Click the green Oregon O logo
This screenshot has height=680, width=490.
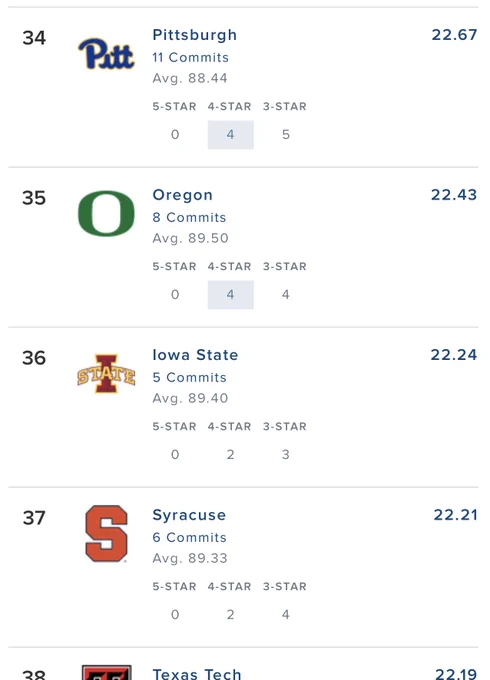pos(106,213)
